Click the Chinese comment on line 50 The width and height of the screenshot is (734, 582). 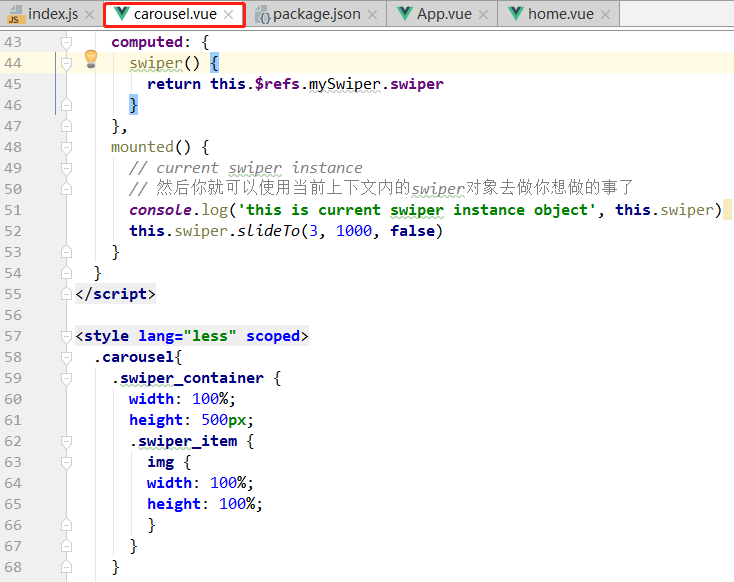coord(381,188)
